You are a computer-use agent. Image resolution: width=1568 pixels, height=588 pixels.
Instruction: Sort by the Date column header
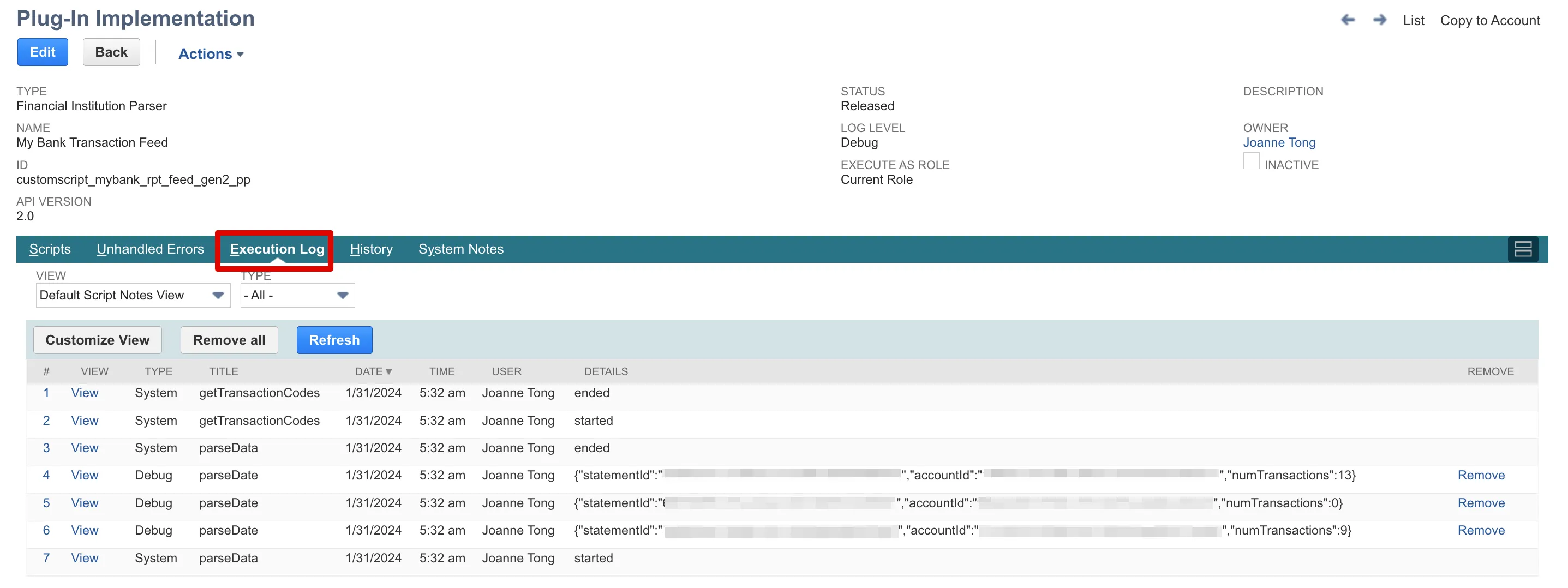coord(373,371)
